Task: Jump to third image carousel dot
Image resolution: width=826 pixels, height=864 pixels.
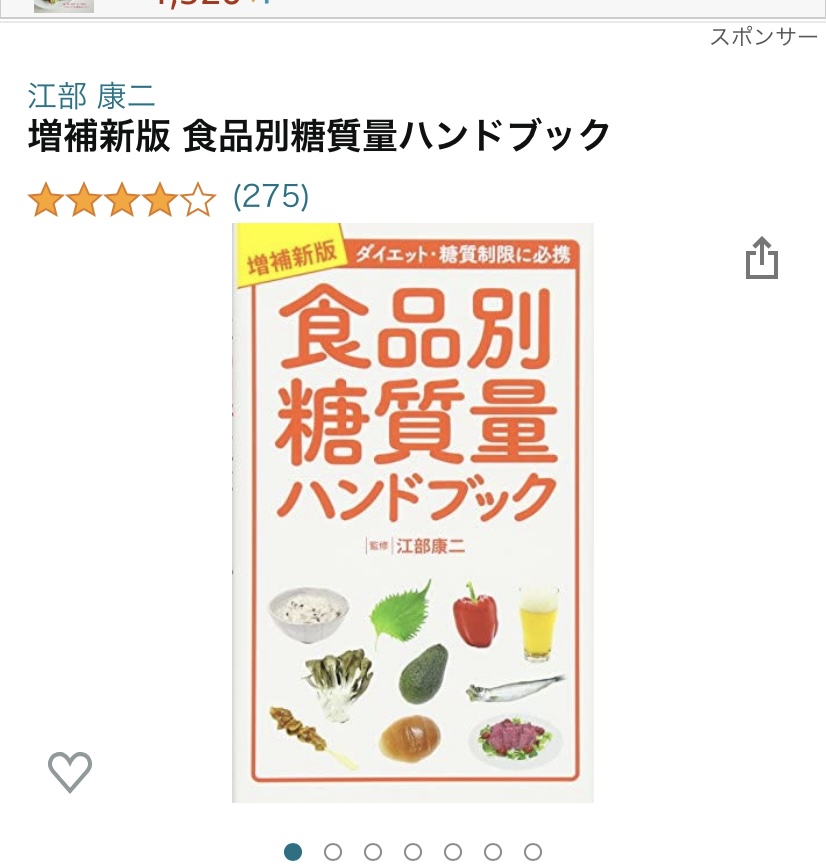Action: [373, 851]
